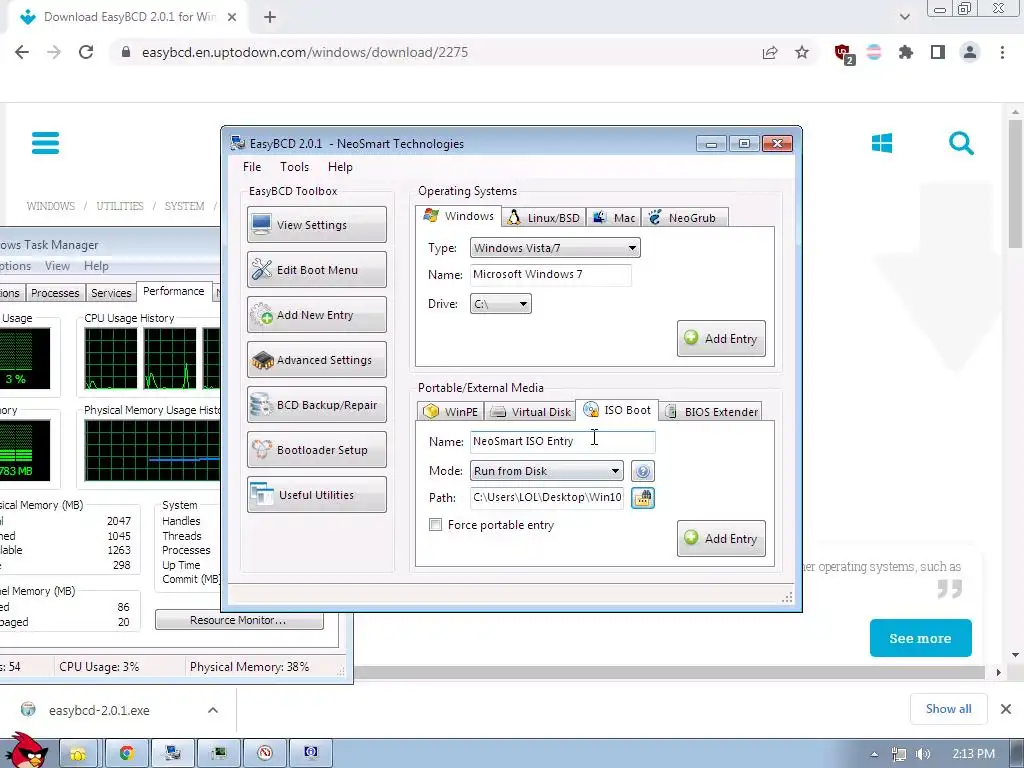Open Task Manager Help menu

(x=96, y=266)
